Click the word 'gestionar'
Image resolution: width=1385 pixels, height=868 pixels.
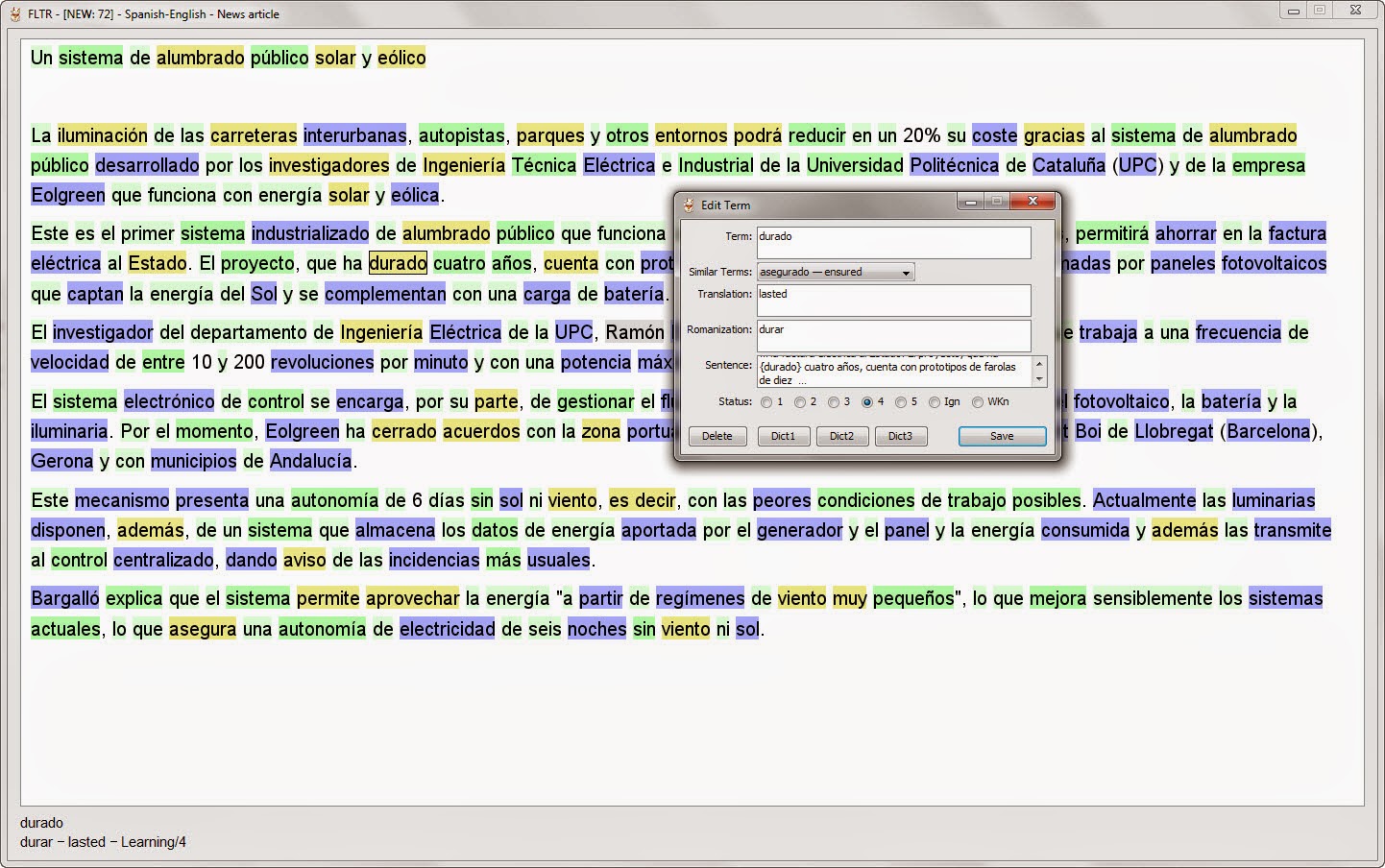pyautogui.click(x=595, y=401)
